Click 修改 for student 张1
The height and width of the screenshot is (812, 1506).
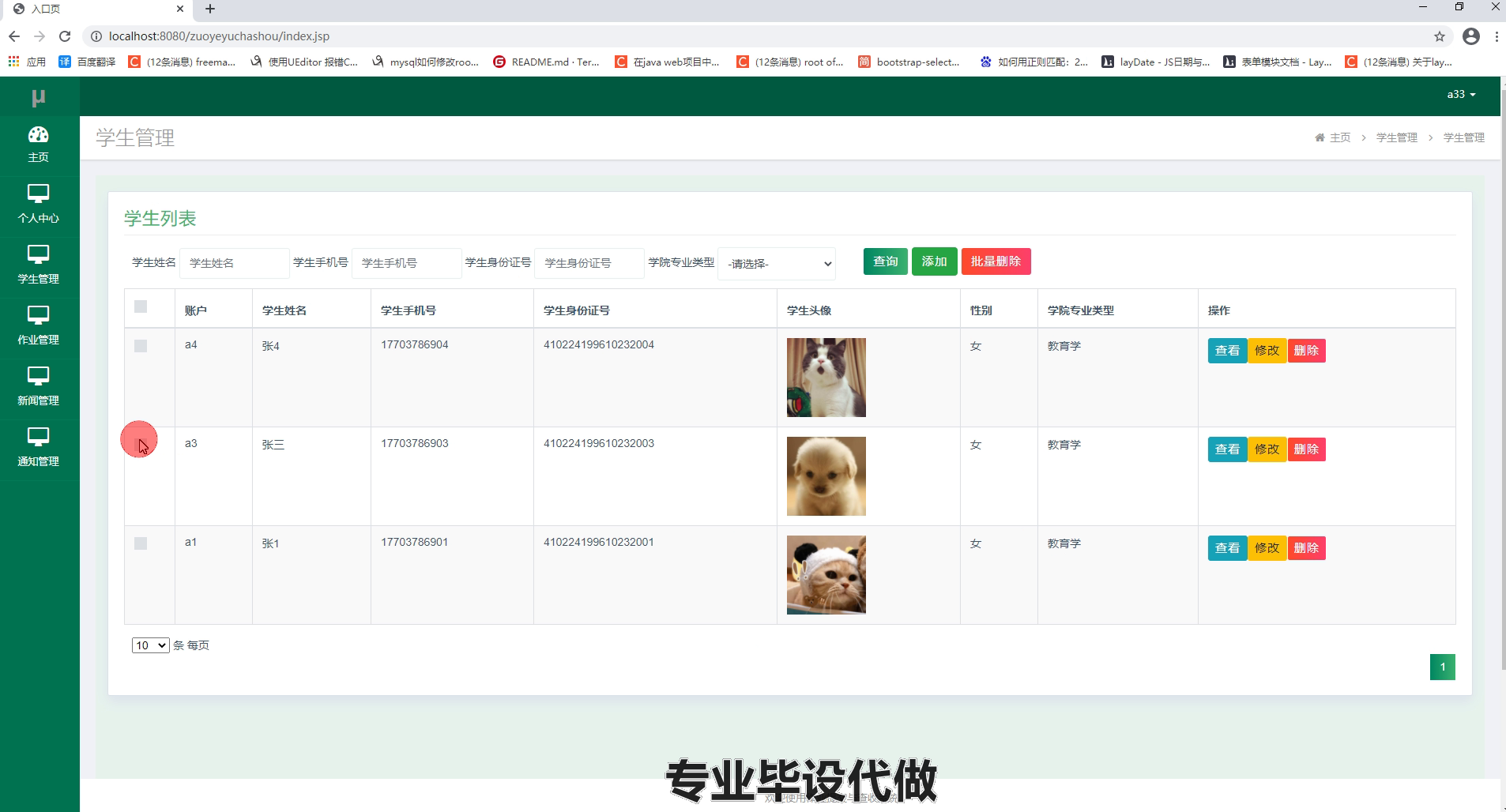pyautogui.click(x=1267, y=548)
